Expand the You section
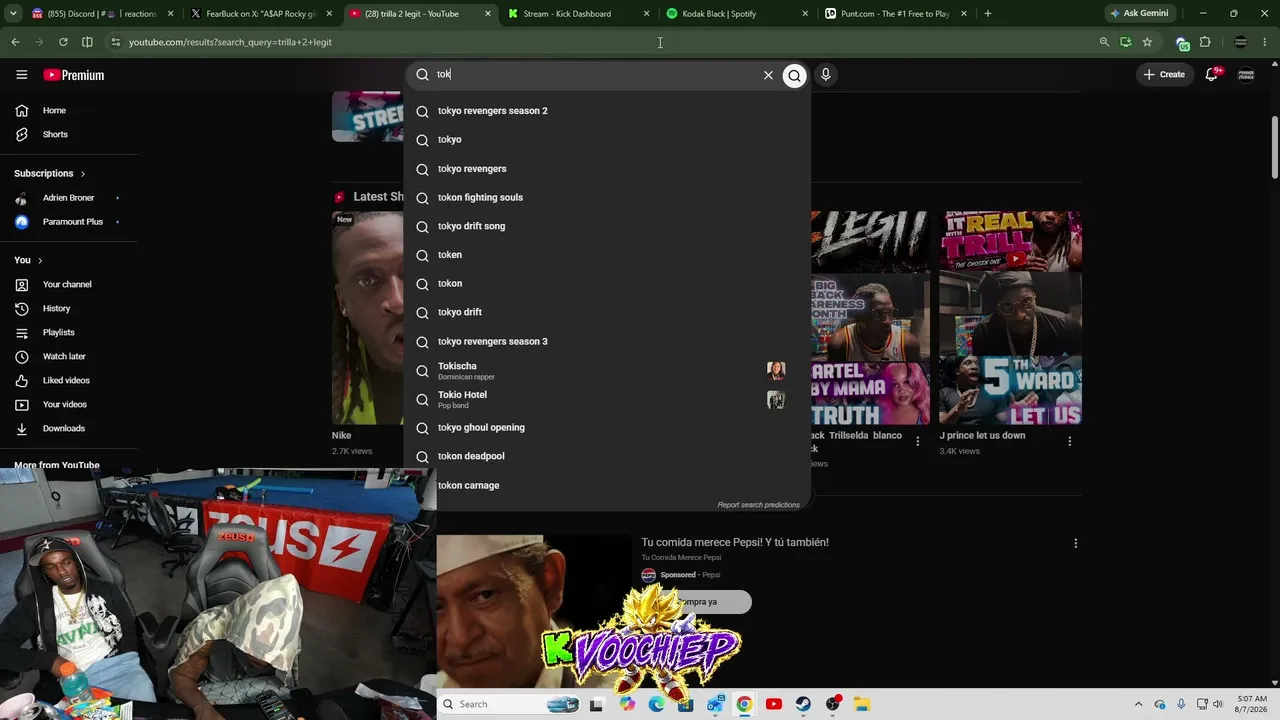Viewport: 1280px width, 720px height. [x=28, y=260]
